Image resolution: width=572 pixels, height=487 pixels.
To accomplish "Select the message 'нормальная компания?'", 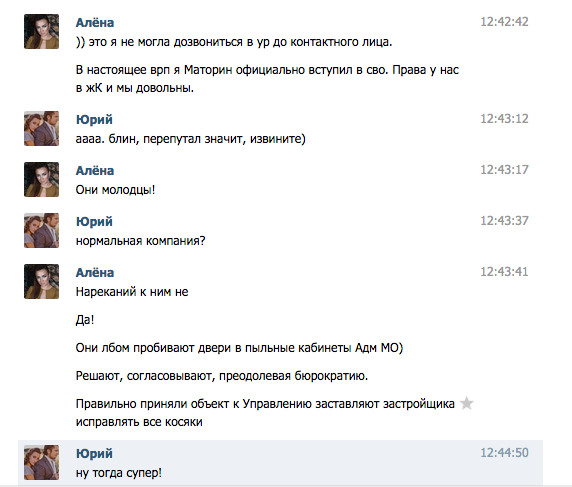I will [x=140, y=241].
